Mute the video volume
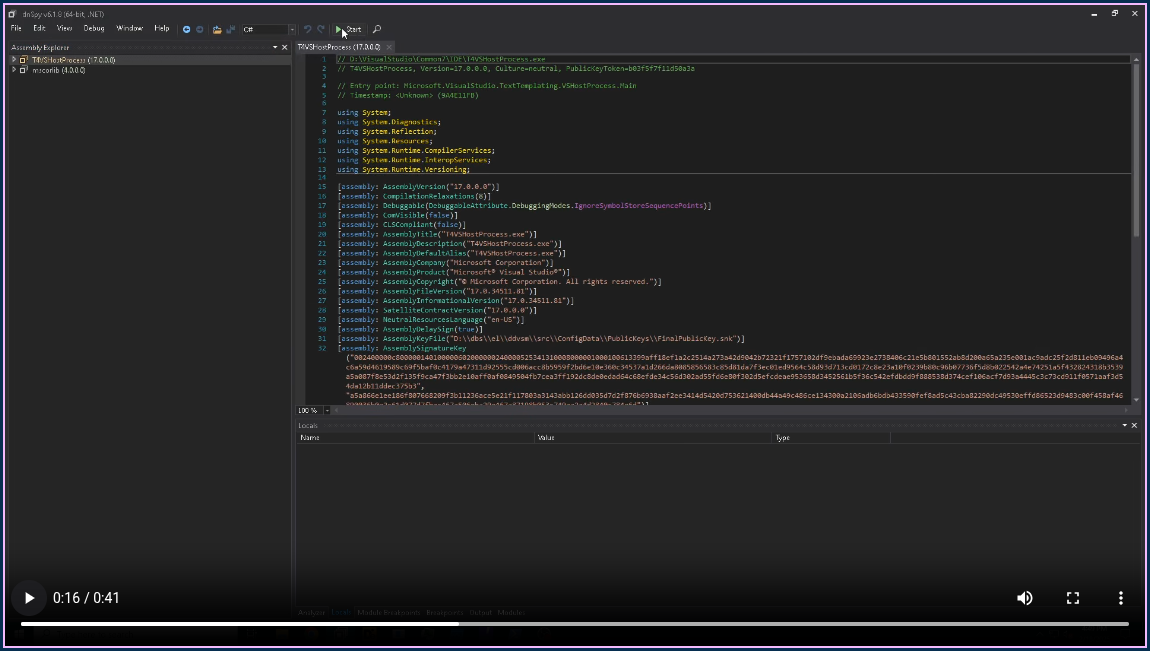 click(1025, 598)
